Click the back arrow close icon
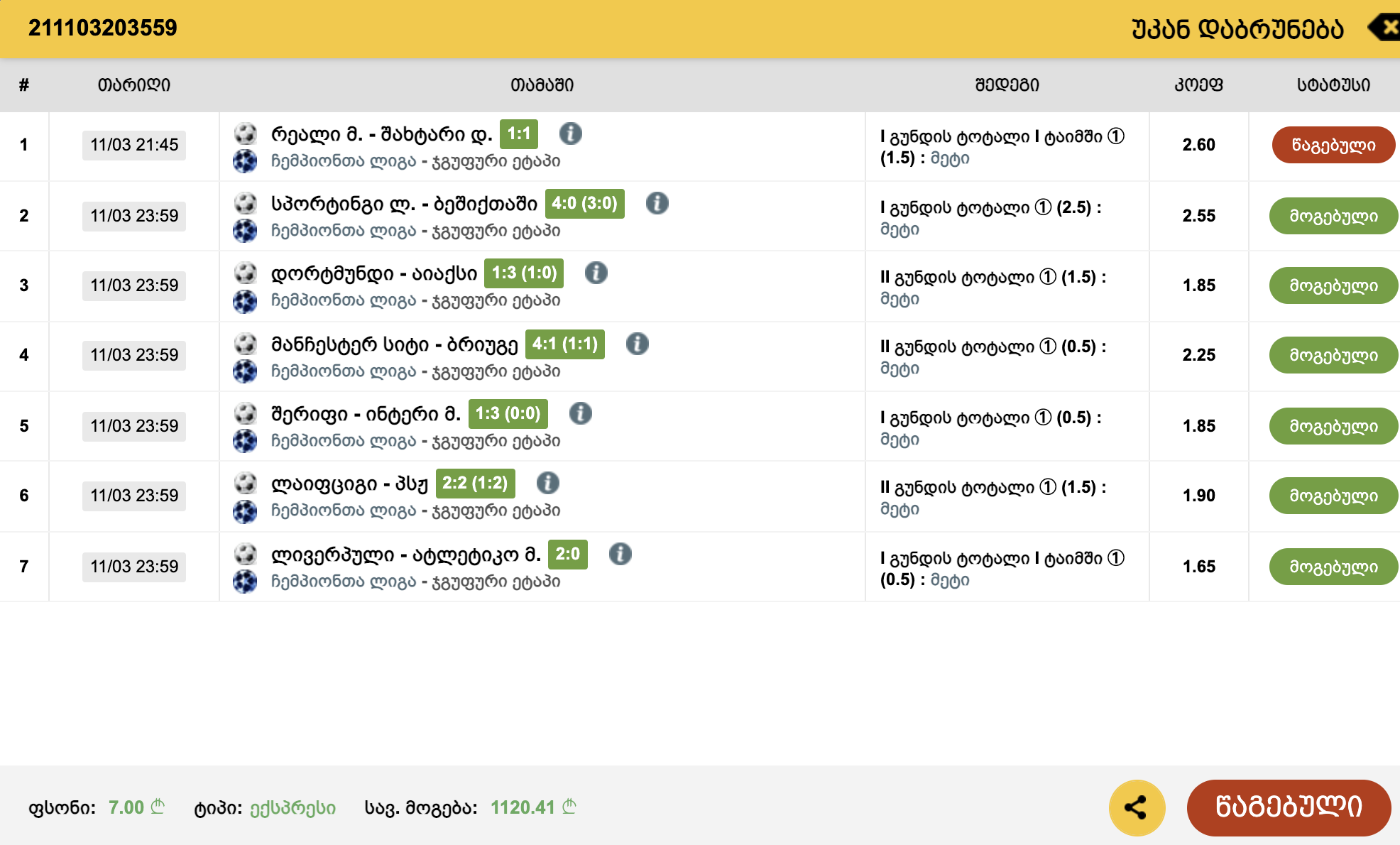Viewport: 1400px width, 845px height. pyautogui.click(x=1385, y=28)
